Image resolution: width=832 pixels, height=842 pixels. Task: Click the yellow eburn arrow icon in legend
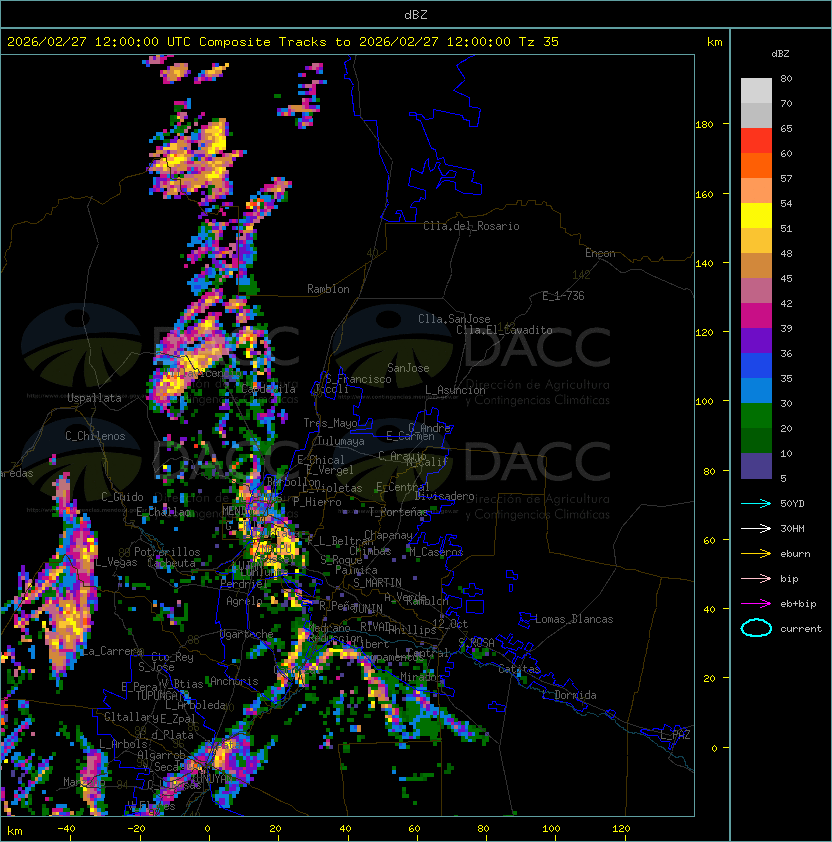(x=756, y=554)
